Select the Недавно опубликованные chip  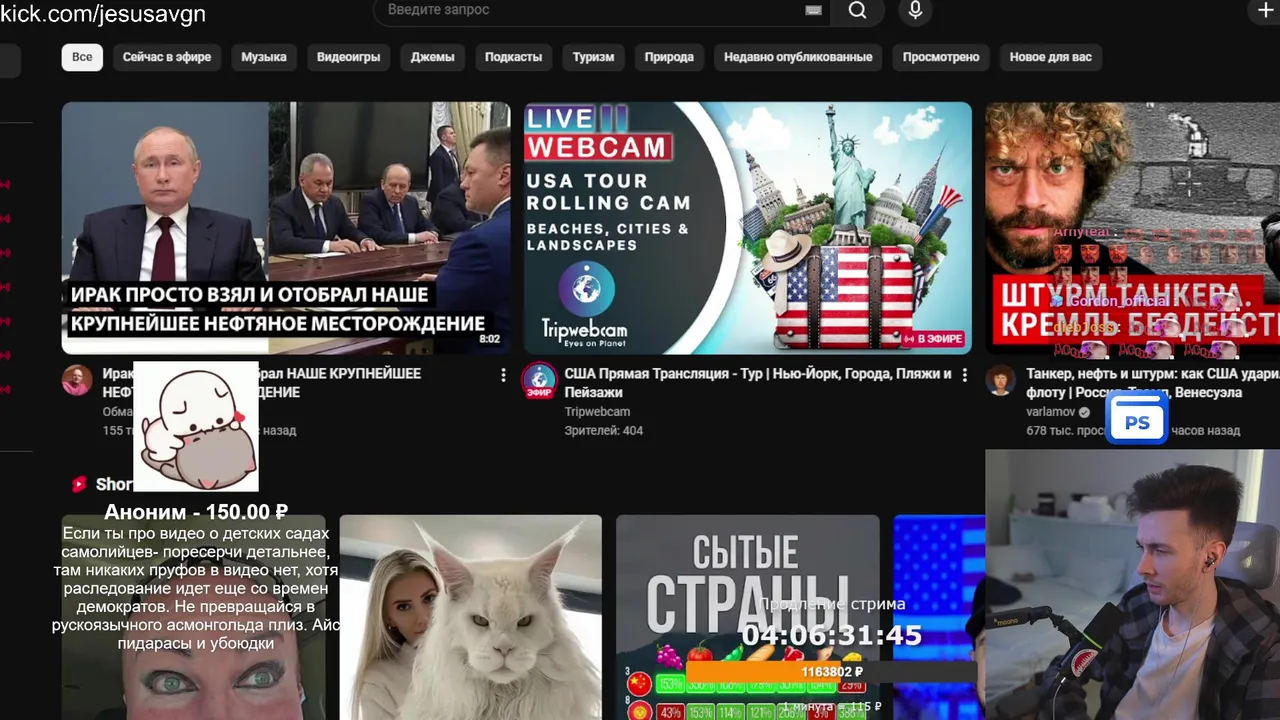coord(798,57)
